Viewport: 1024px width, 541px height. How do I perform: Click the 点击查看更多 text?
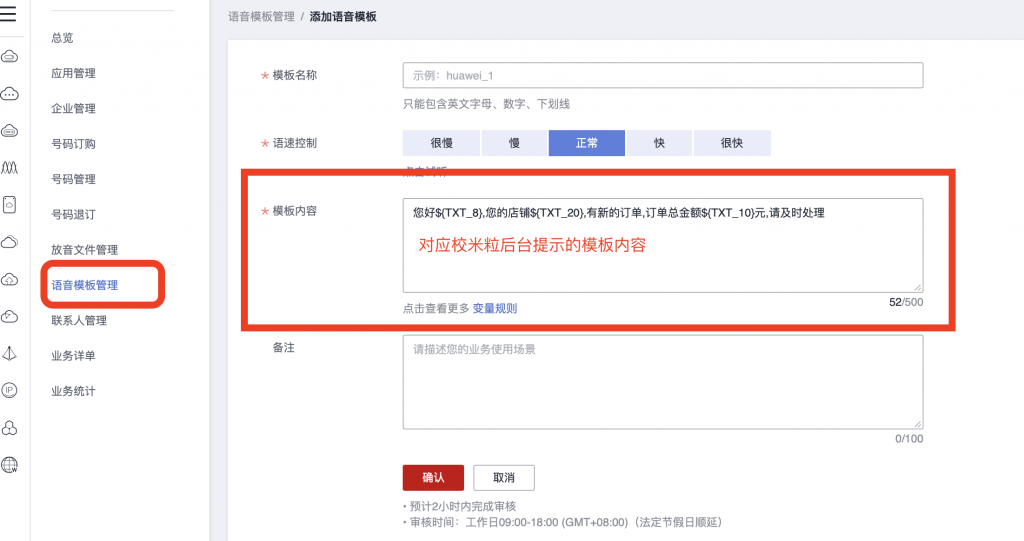point(436,308)
